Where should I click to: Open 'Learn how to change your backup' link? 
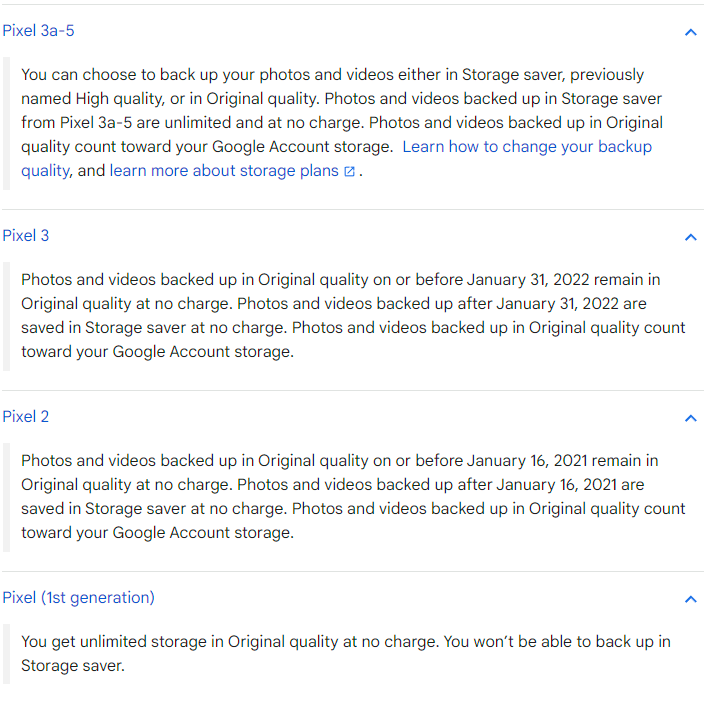click(x=527, y=147)
